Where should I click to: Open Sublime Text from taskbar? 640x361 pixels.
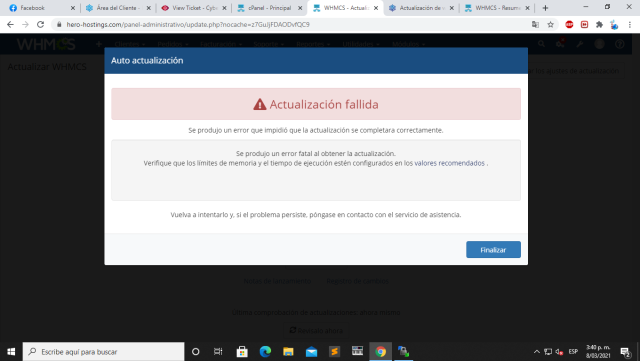334,352
